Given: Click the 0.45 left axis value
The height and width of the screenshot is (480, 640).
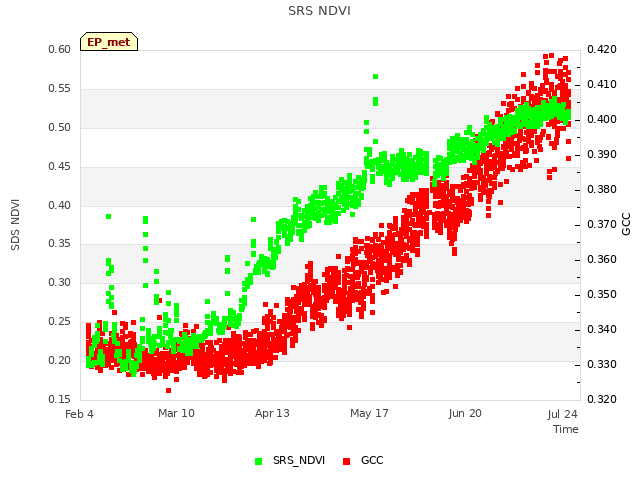Looking at the screenshot, I should tap(60, 167).
